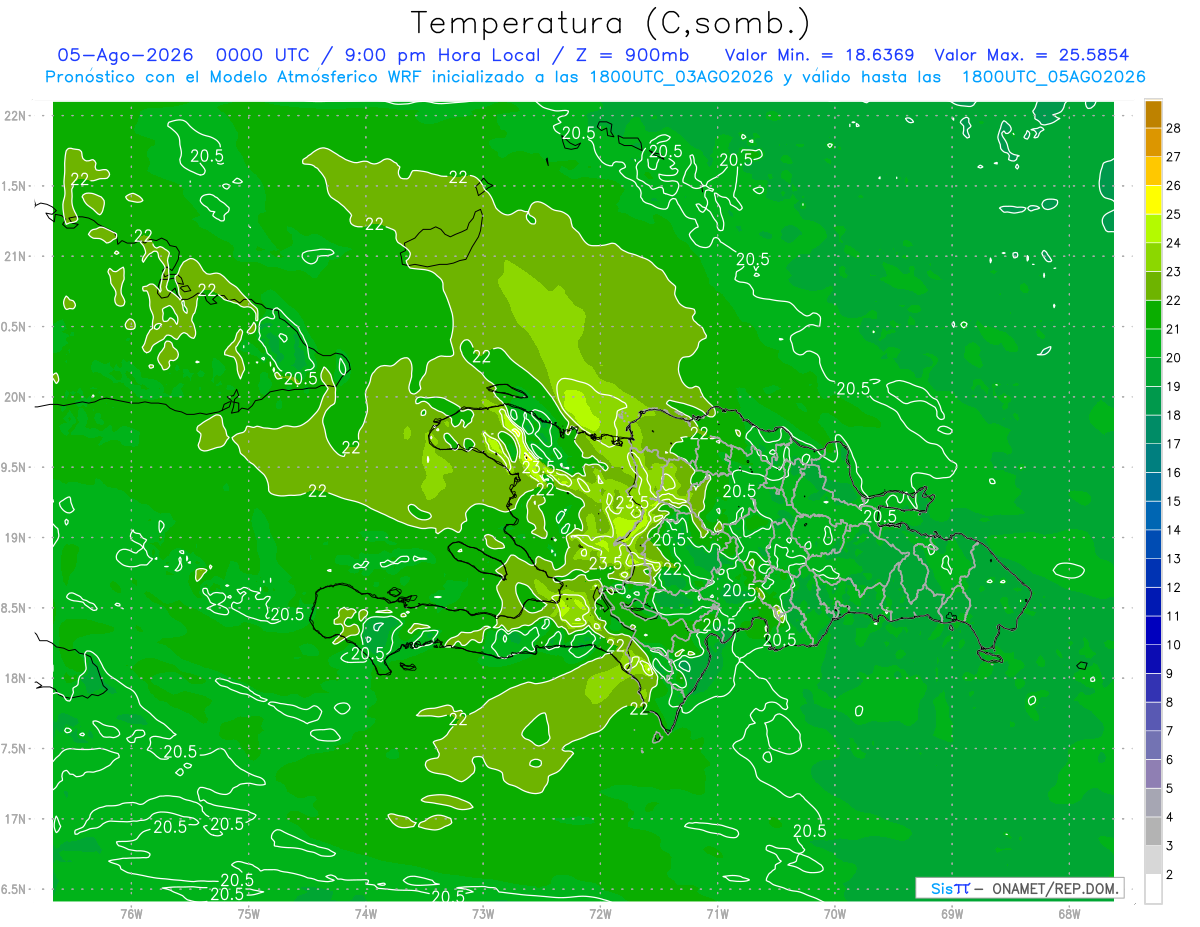Click the "76W" longitude label
The image size is (1200, 927).
131,913
